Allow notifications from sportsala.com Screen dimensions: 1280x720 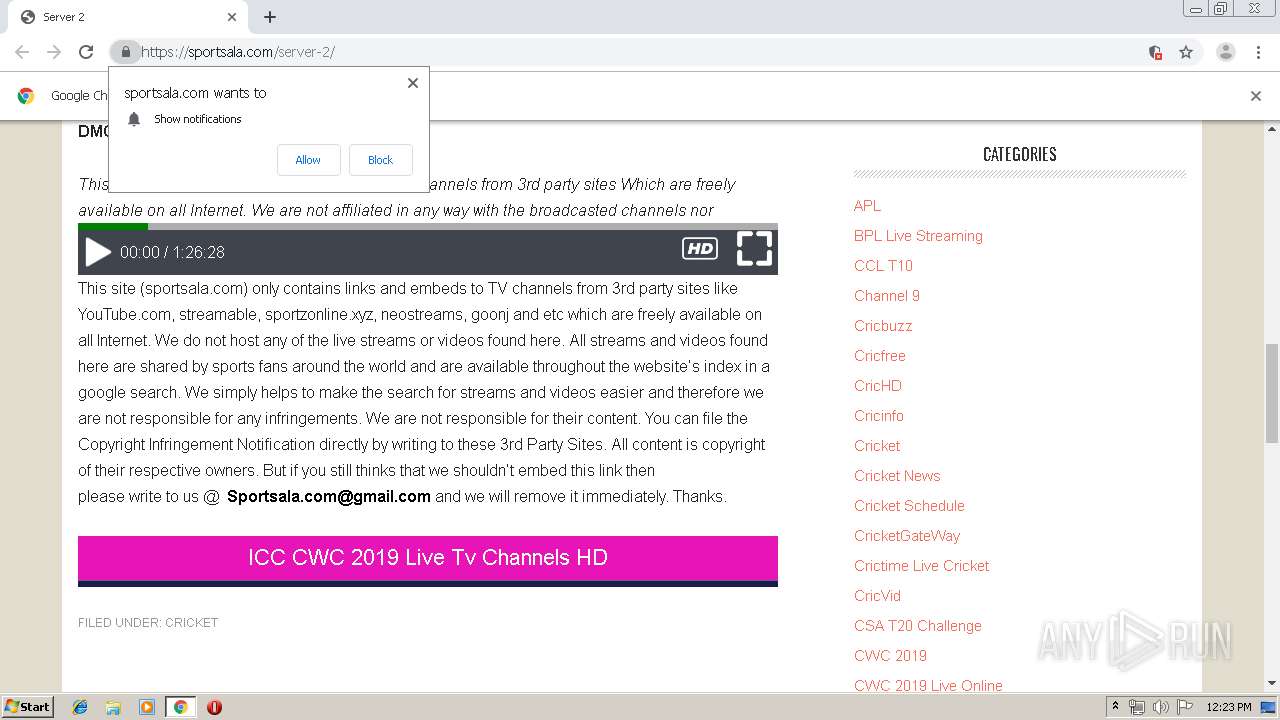[308, 160]
